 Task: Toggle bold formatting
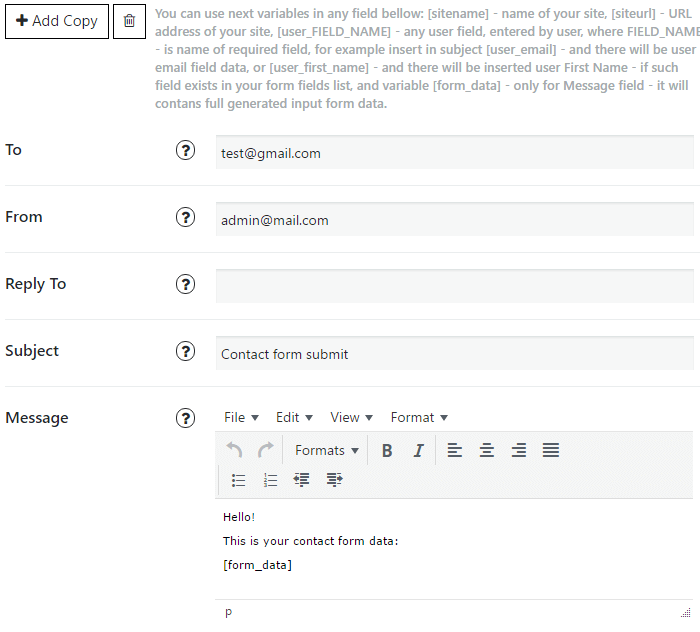[x=387, y=450]
